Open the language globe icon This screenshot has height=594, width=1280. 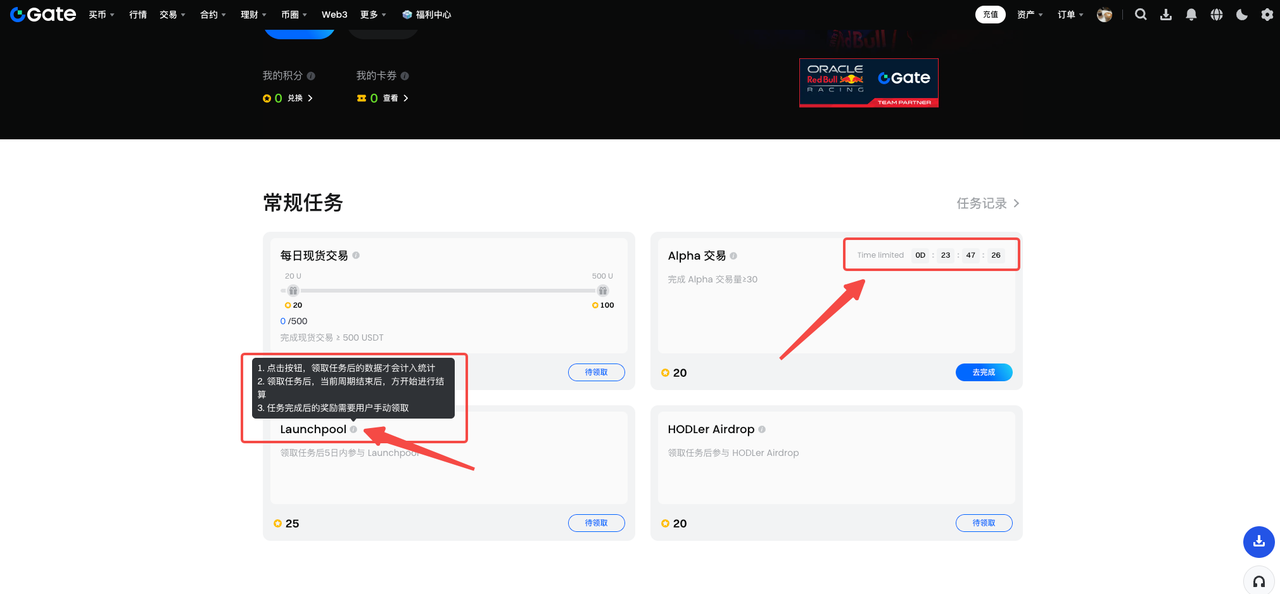[1216, 14]
